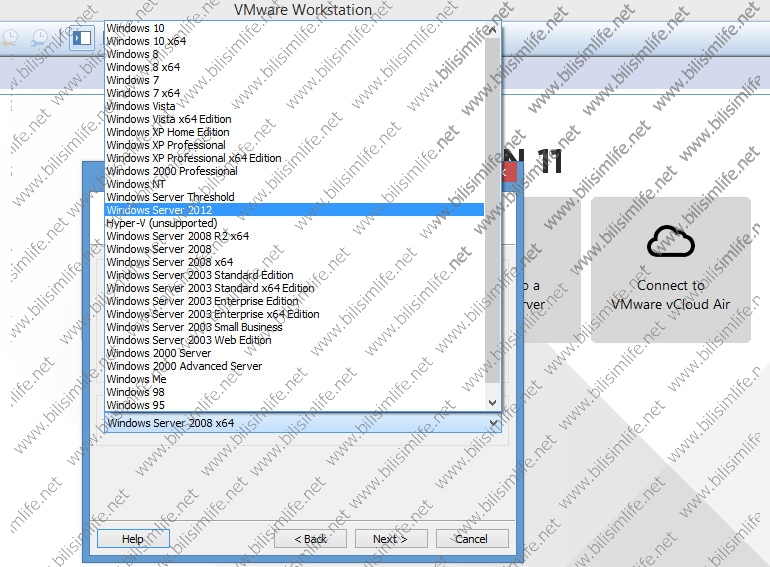This screenshot has width=770, height=567.
Task: Open Connect to VMware vCloud Air tile
Action: (x=671, y=270)
